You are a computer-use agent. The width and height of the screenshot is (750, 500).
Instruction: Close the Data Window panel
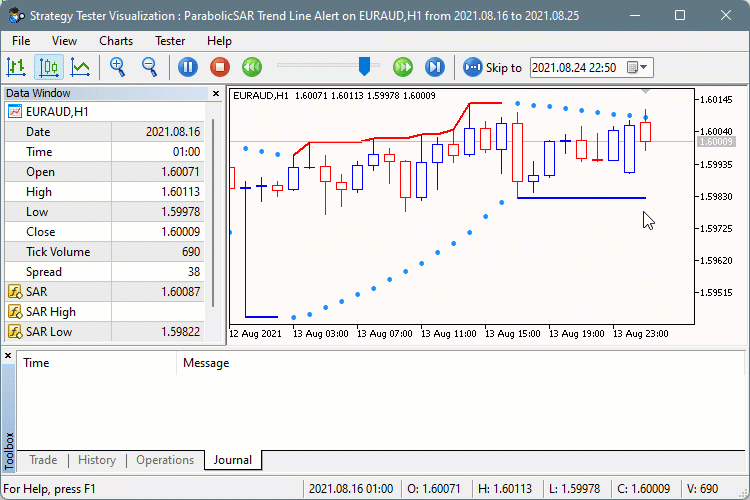tap(216, 93)
